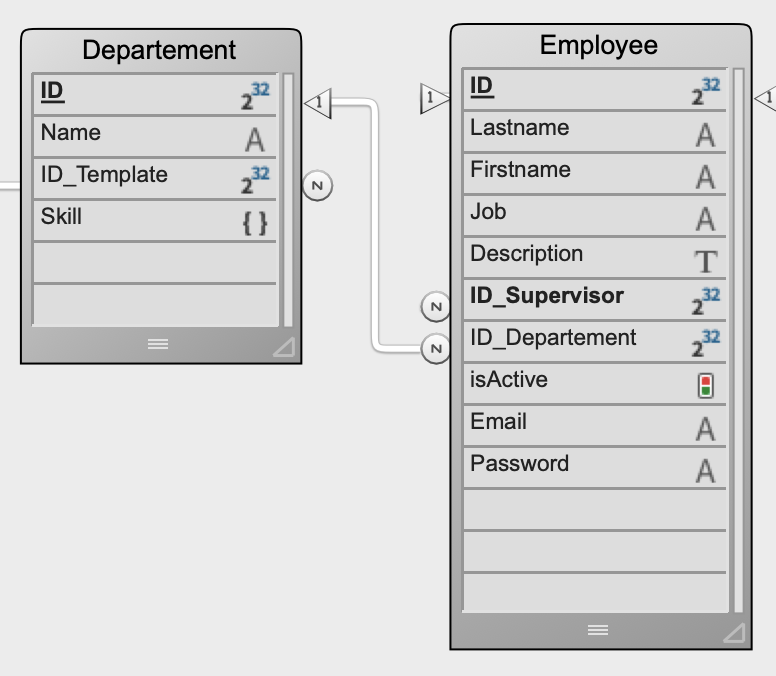Click the Long Integer icon beside Departement ID
The height and width of the screenshot is (676, 776).
[x=255, y=96]
